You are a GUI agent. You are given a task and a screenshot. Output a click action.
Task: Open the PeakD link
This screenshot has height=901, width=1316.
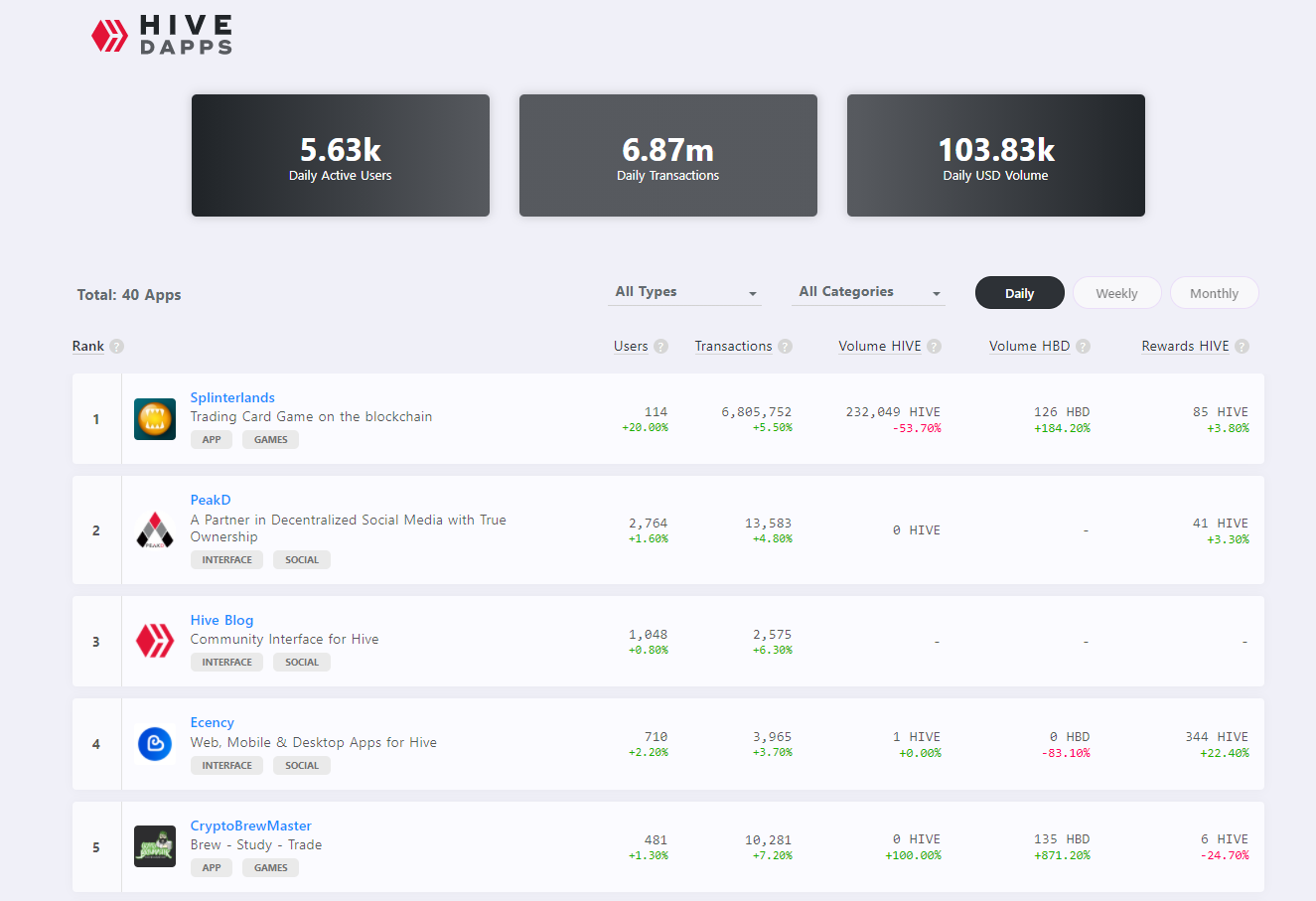click(x=211, y=500)
